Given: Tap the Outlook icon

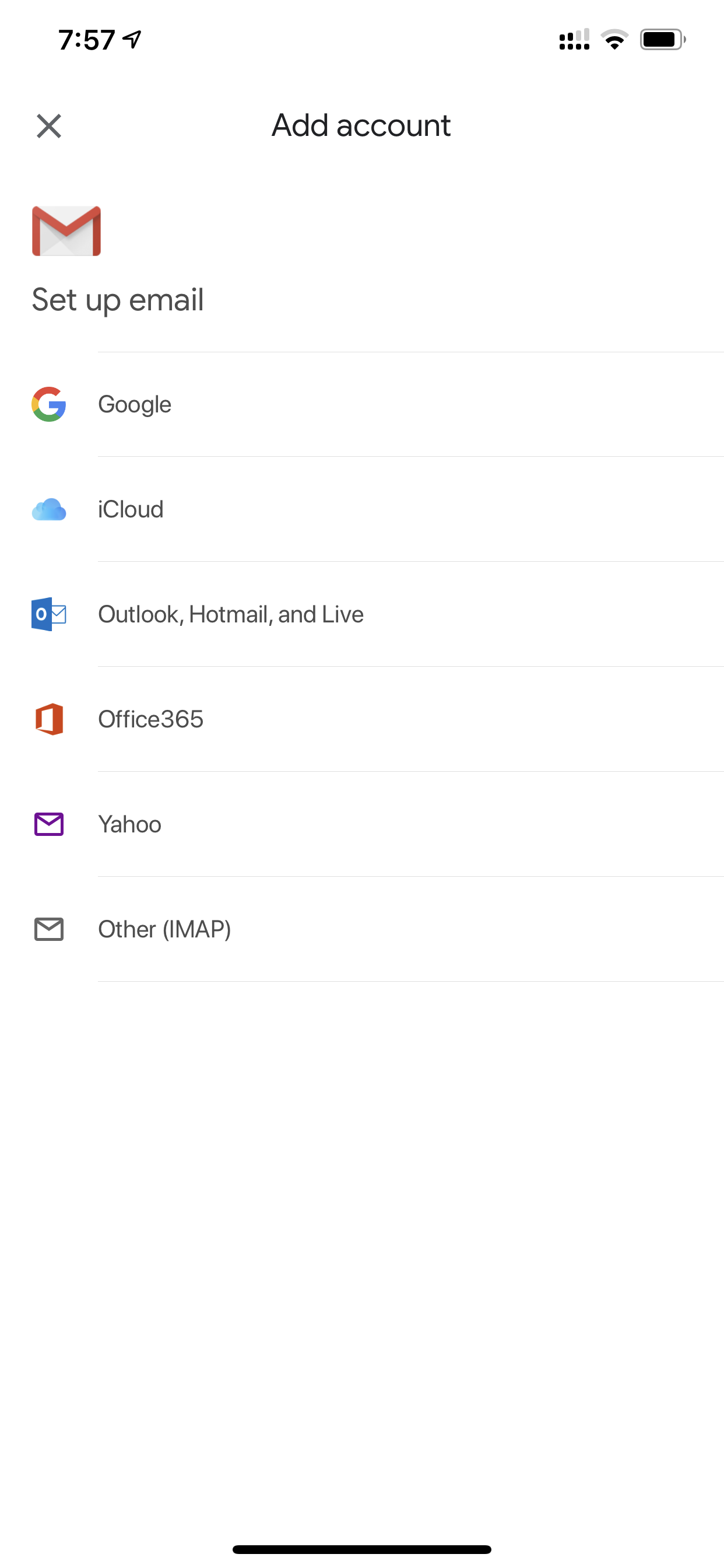Looking at the screenshot, I should 48,614.
